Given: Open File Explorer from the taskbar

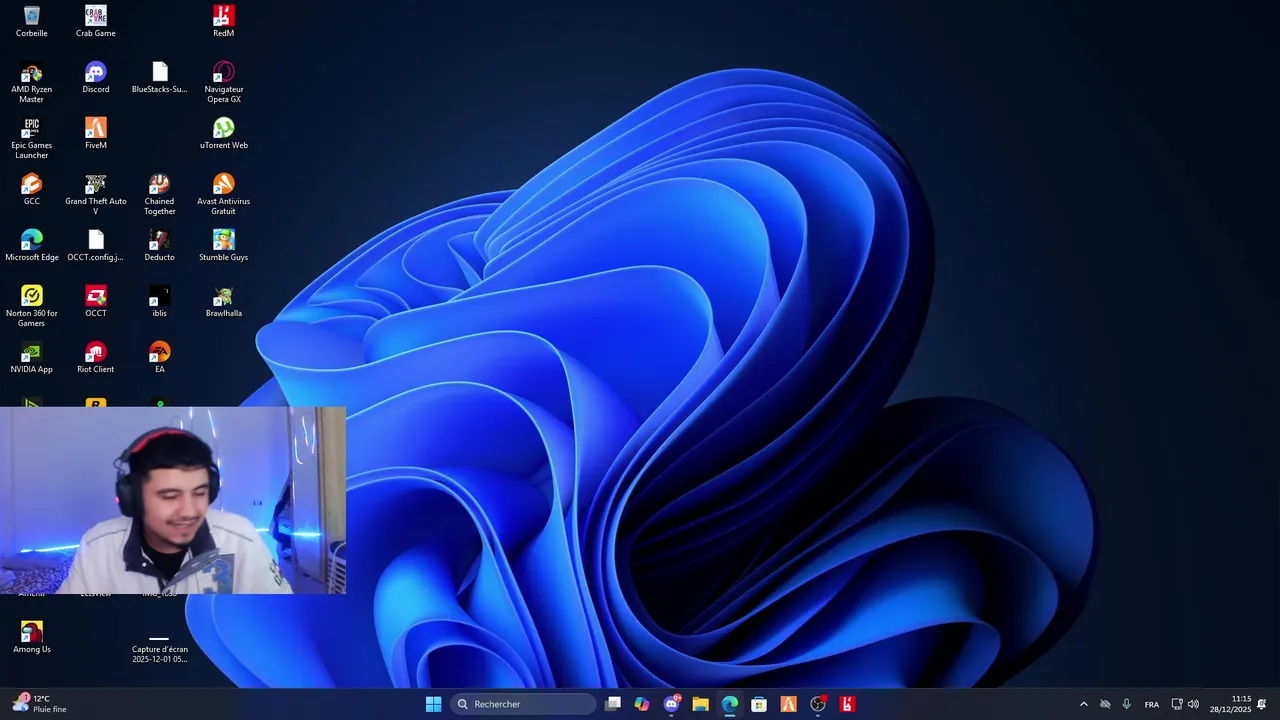Looking at the screenshot, I should click(x=701, y=704).
